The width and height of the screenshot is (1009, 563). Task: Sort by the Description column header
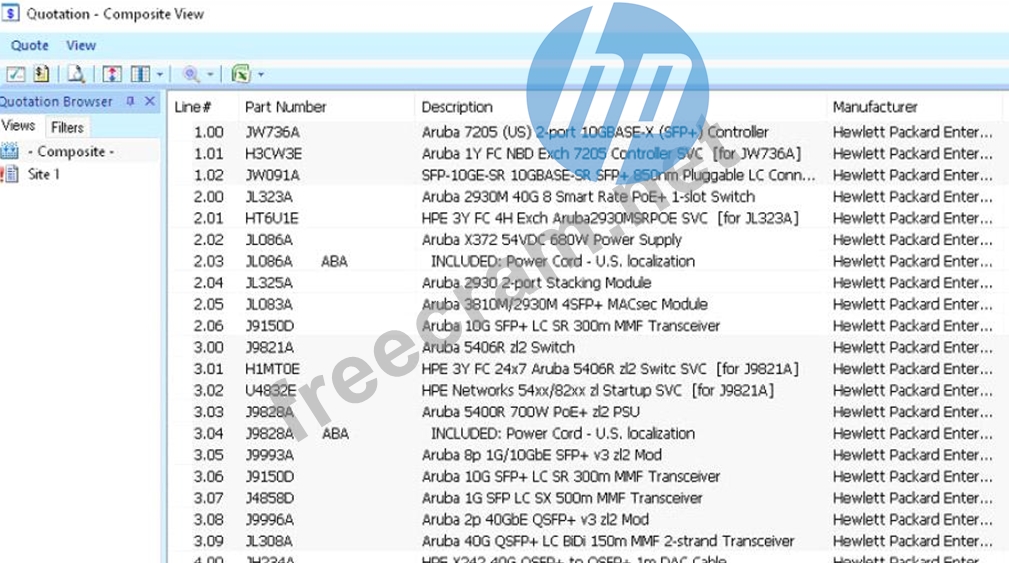457,107
